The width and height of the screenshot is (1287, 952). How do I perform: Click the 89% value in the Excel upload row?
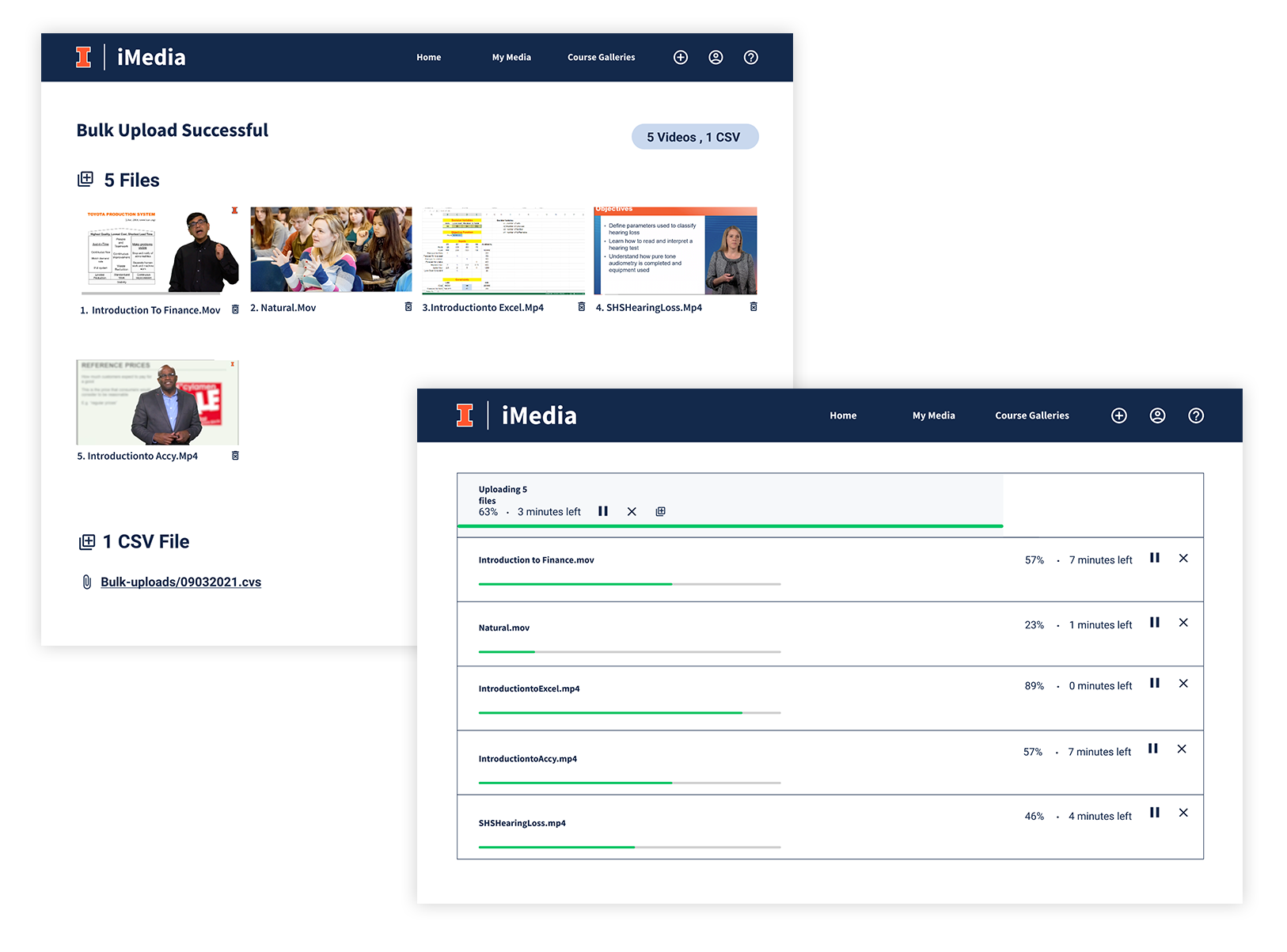pos(1034,685)
